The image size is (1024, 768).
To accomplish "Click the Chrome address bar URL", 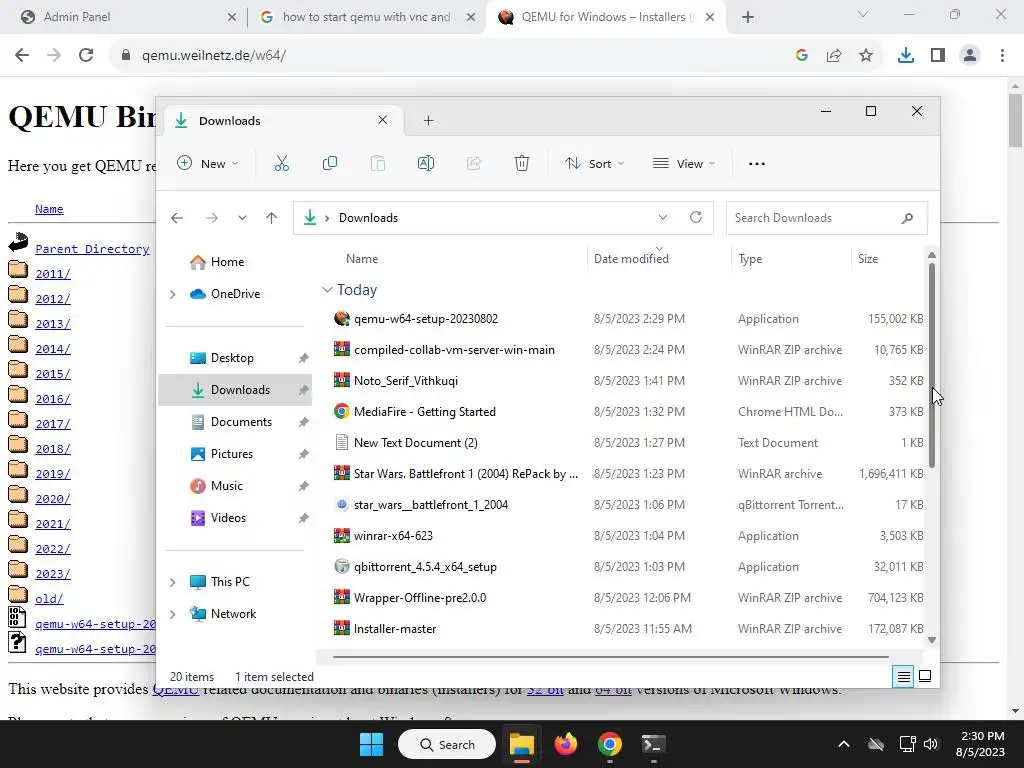I will [214, 56].
